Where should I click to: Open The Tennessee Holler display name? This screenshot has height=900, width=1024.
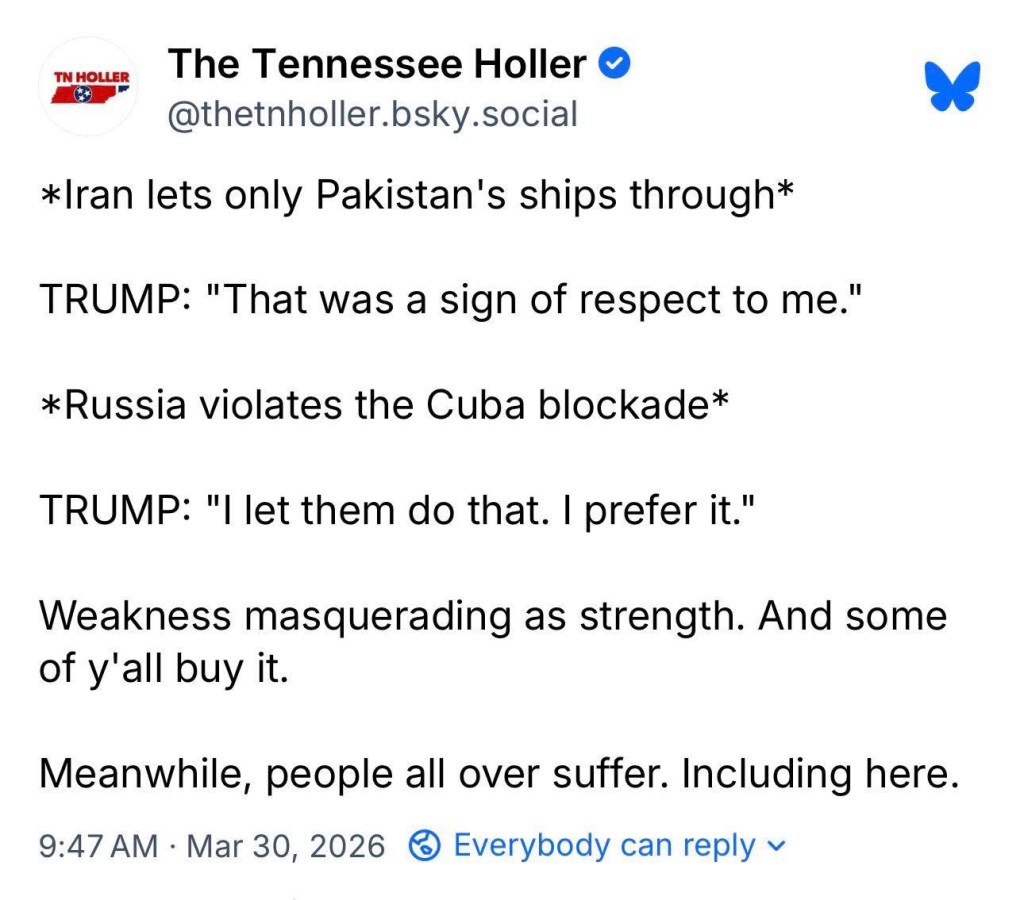(378, 65)
